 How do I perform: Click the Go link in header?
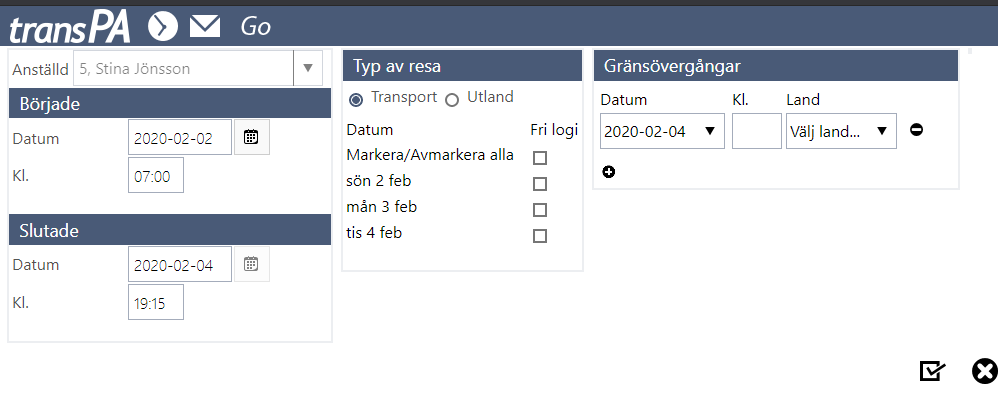coord(256,27)
